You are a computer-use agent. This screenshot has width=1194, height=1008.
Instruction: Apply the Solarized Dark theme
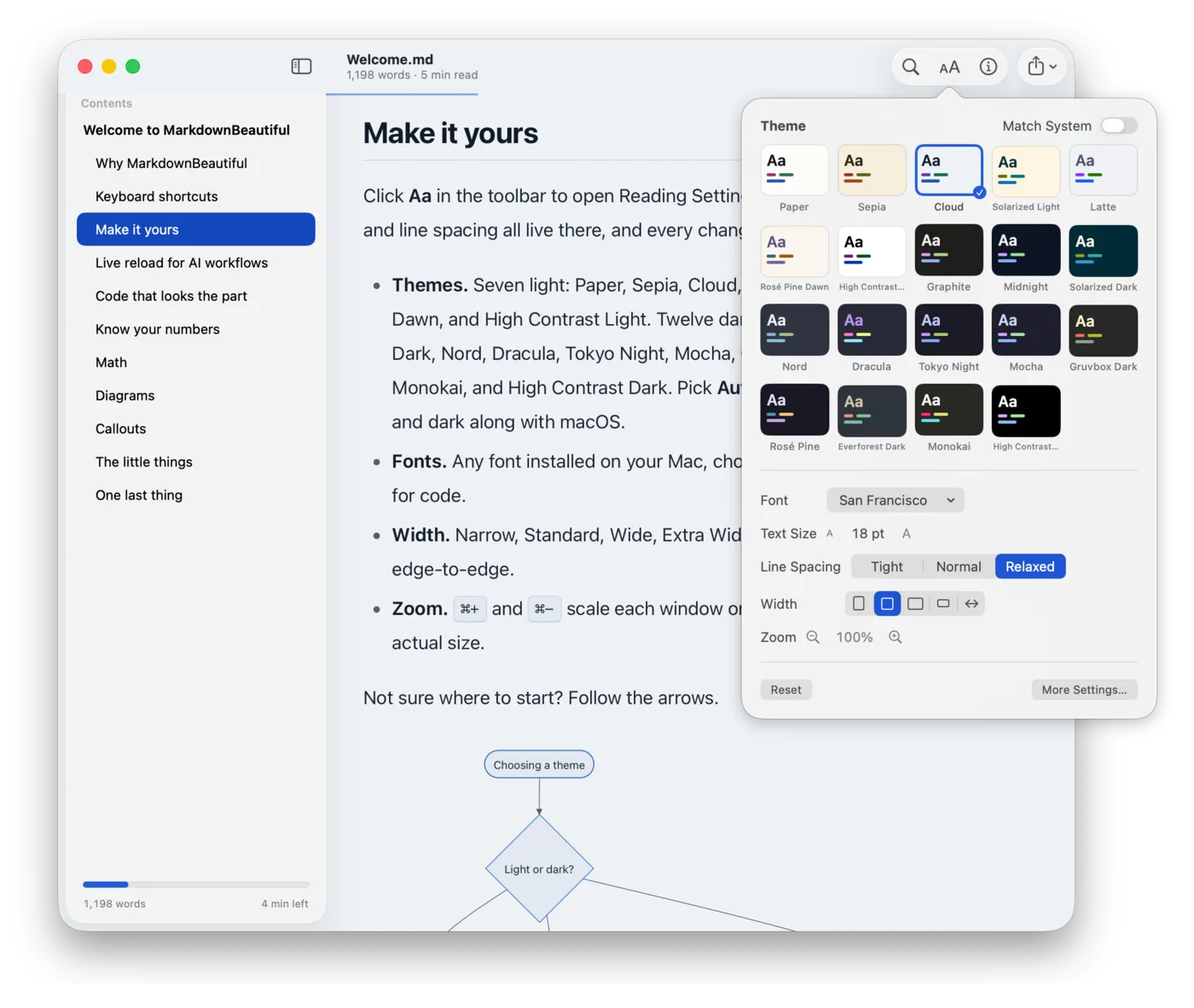1103,250
